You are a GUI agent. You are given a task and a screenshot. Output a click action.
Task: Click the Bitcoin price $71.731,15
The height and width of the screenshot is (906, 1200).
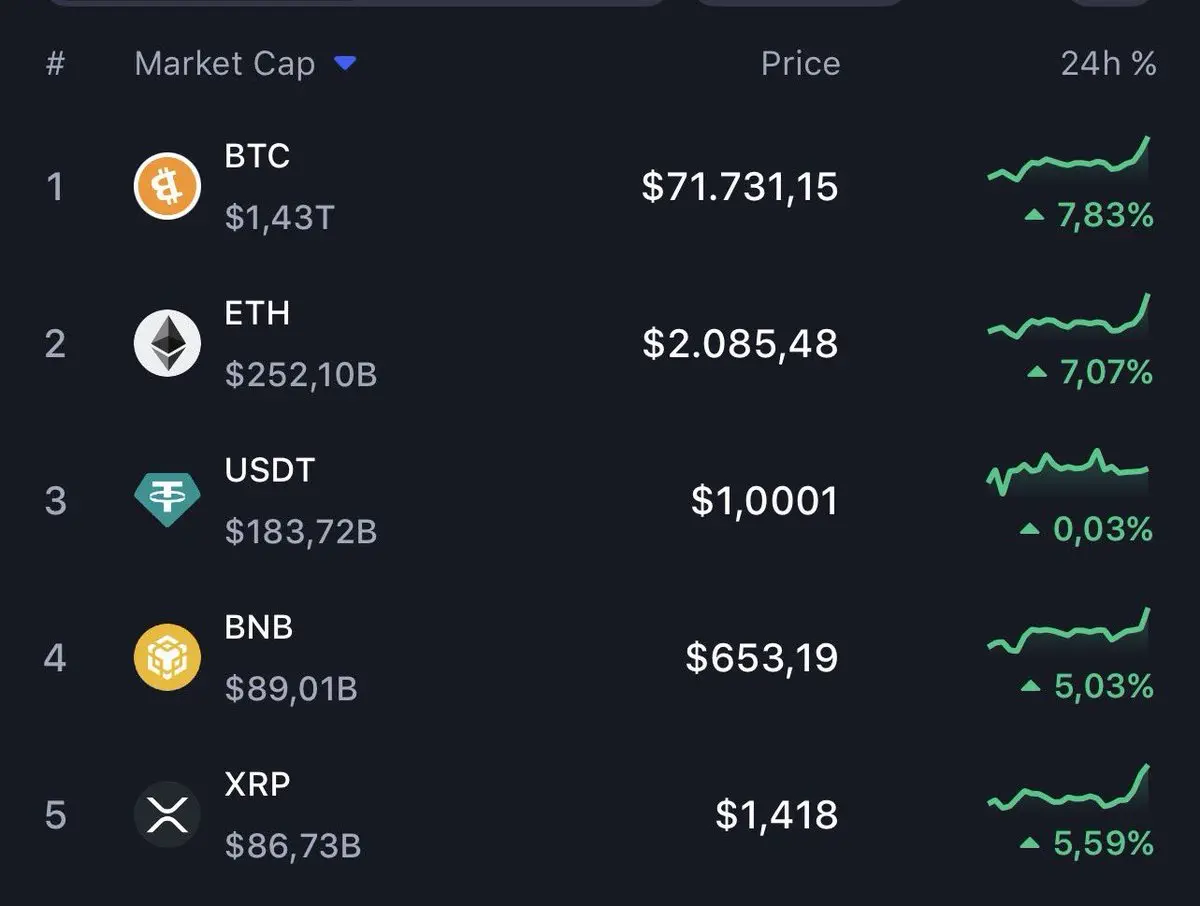(740, 186)
